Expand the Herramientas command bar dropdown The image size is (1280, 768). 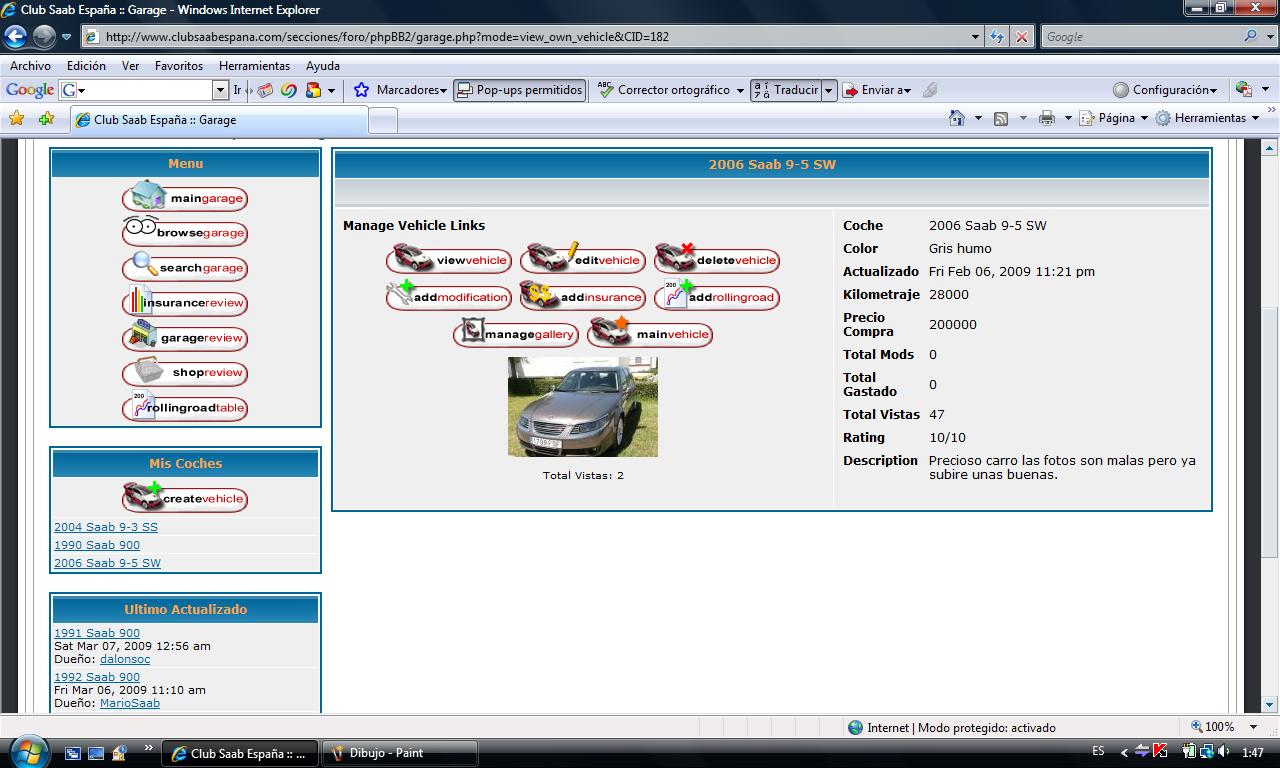tap(1210, 118)
